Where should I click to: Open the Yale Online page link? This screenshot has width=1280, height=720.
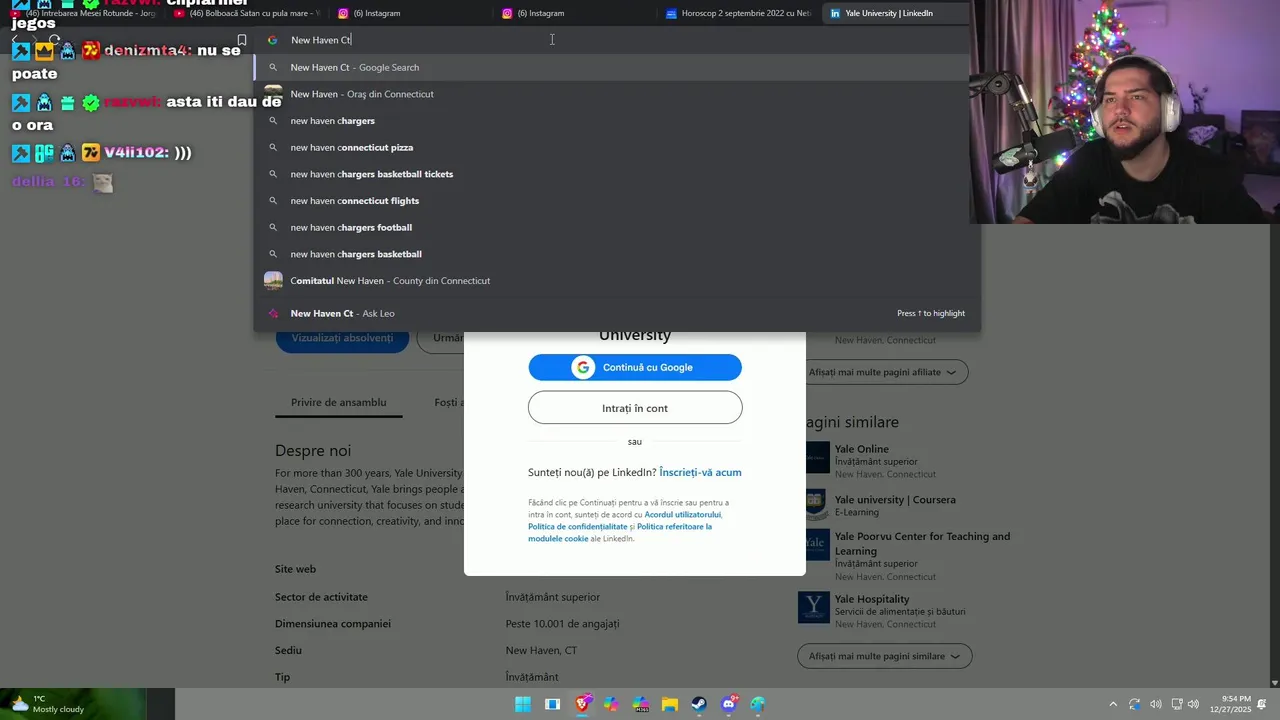pos(862,449)
